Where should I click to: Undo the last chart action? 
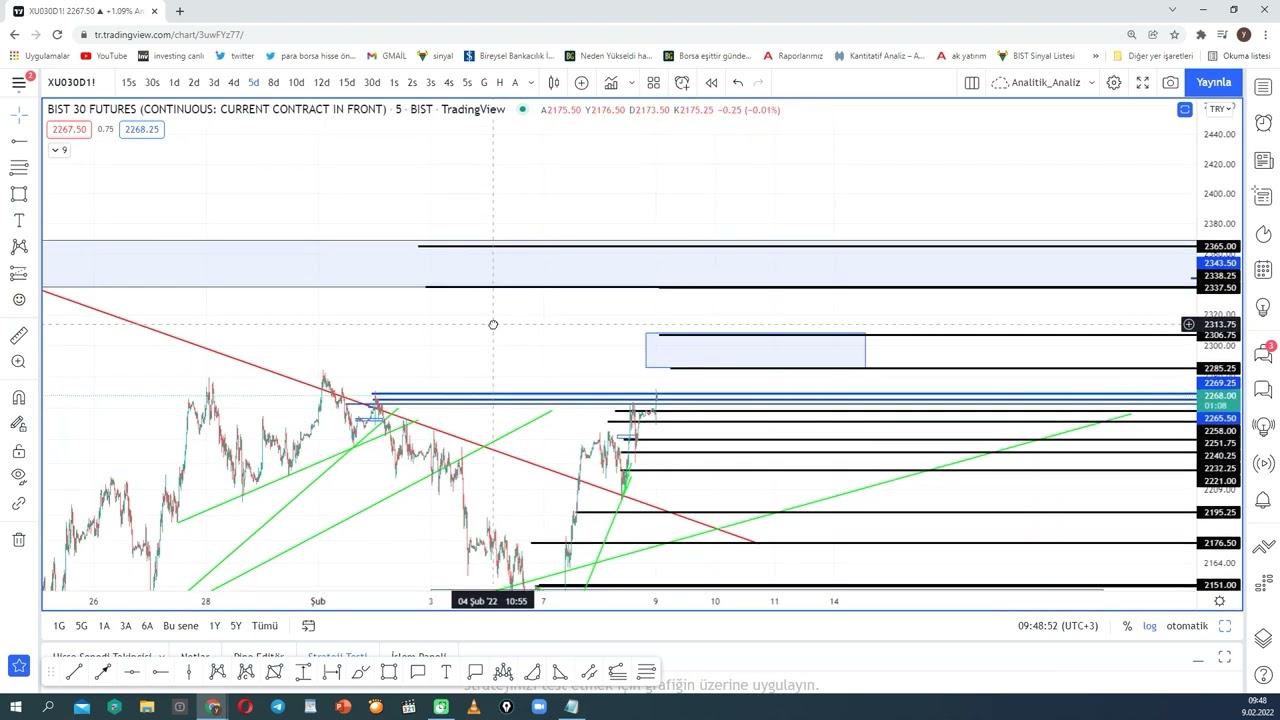738,82
